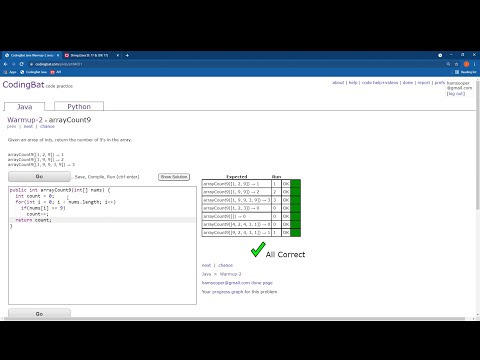Click result row arrayCount9([]) → 0
The height and width of the screenshot is (360, 480).
click(251, 216)
